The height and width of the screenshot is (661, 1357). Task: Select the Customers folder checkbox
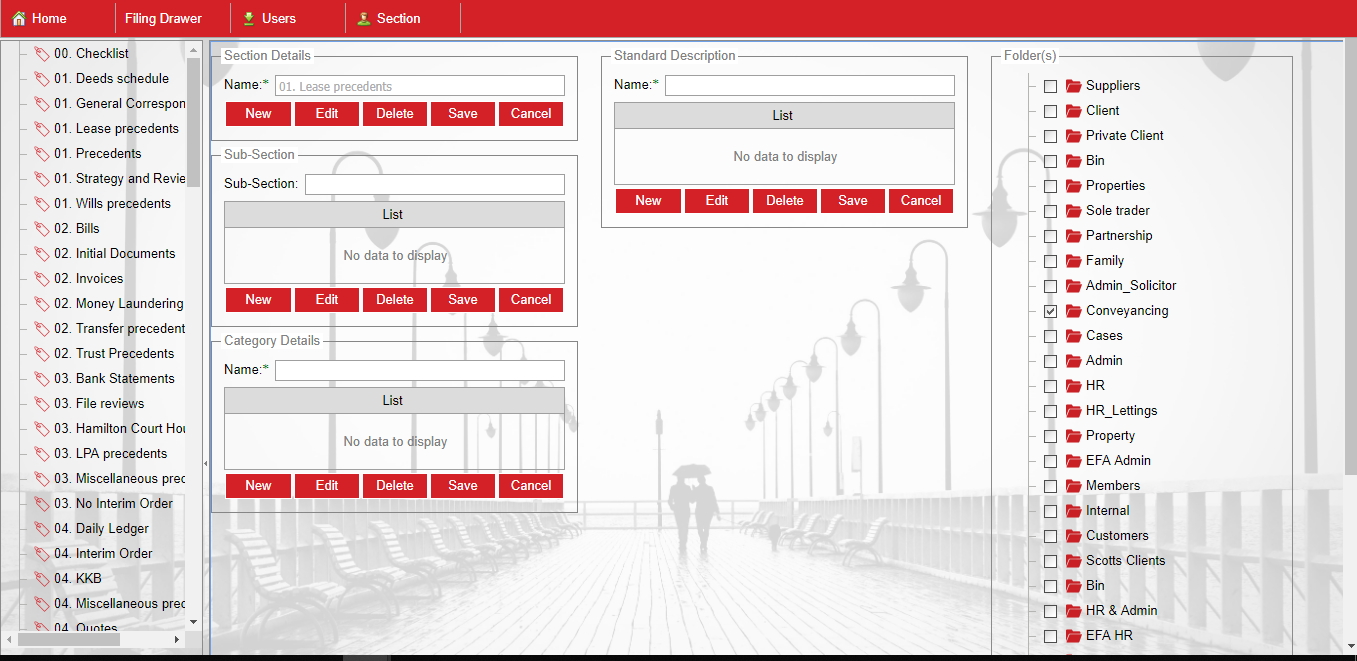[x=1050, y=536]
